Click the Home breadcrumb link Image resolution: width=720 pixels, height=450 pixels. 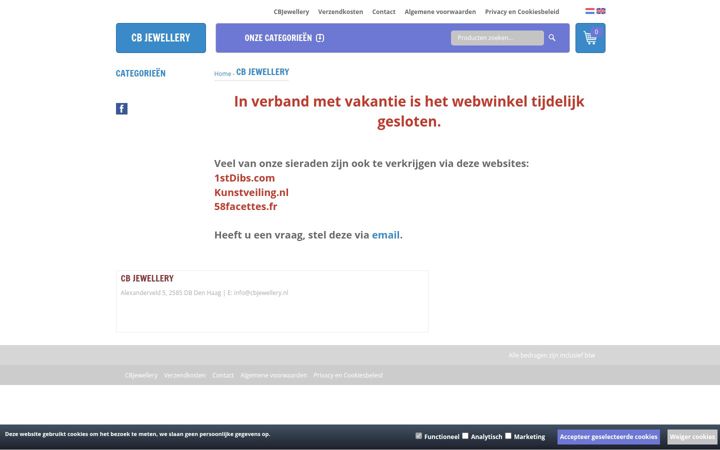[x=222, y=73]
